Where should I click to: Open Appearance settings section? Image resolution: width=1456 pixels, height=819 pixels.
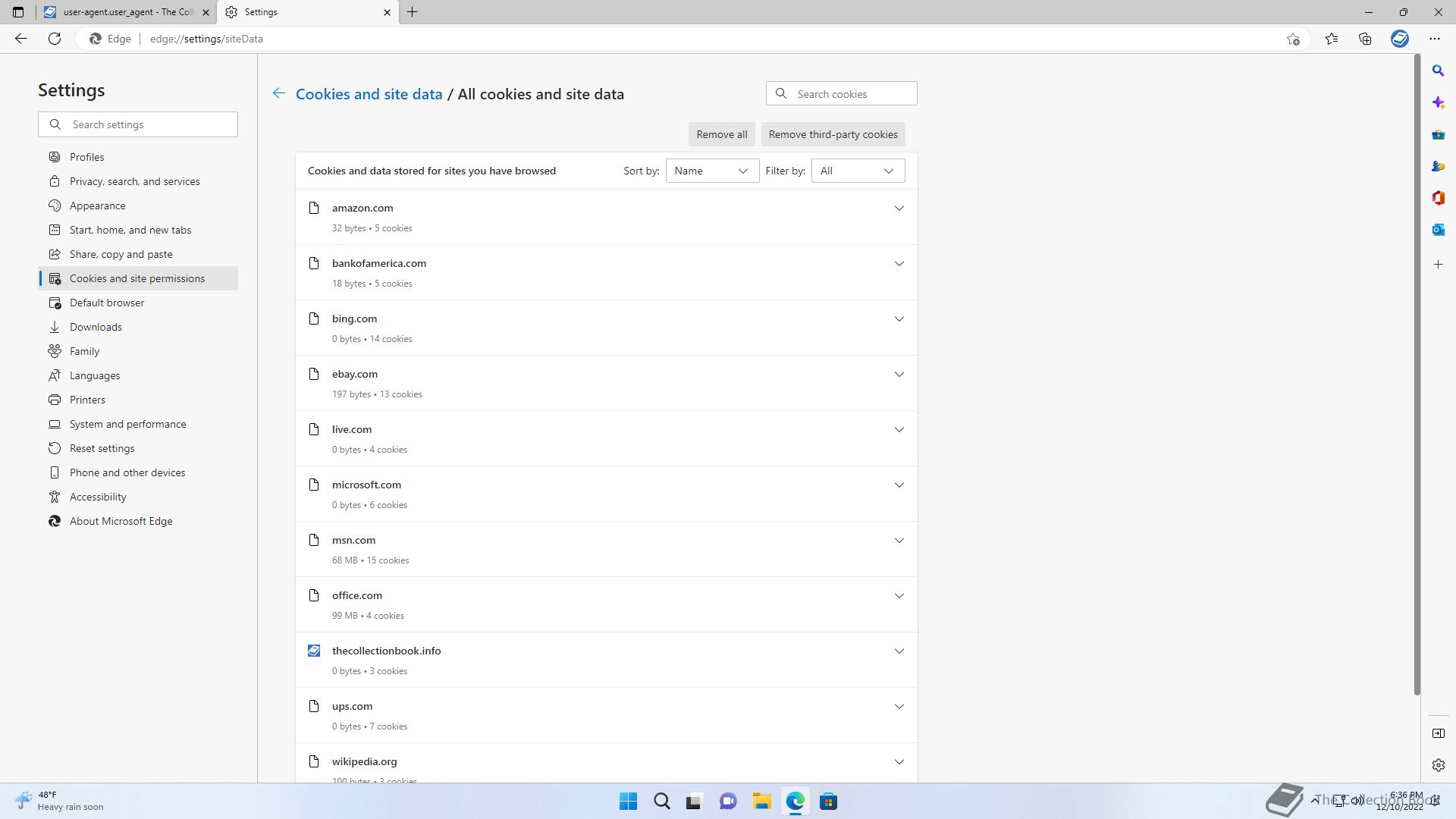138,206
